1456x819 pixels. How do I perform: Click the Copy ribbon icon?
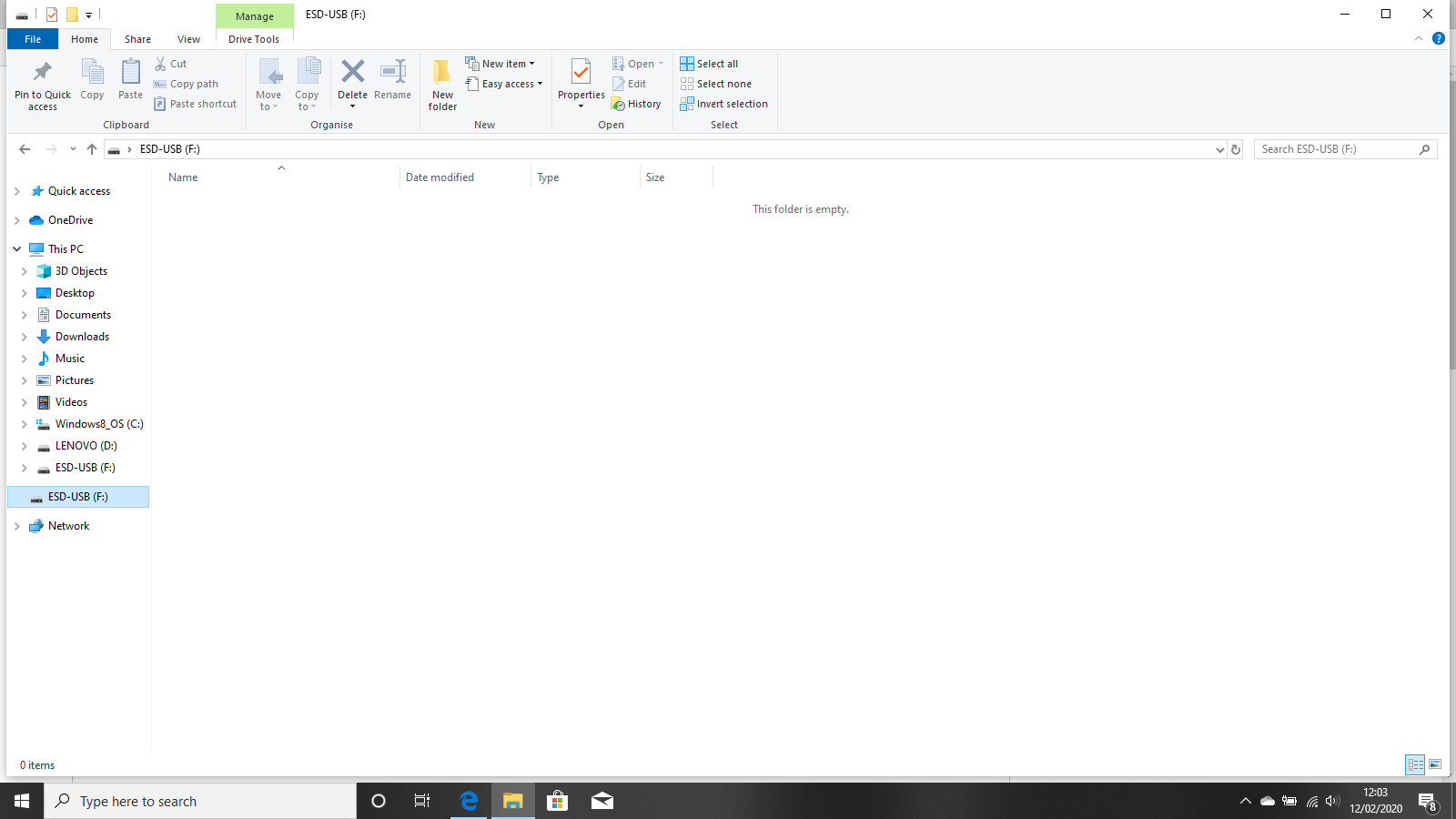pos(92,72)
